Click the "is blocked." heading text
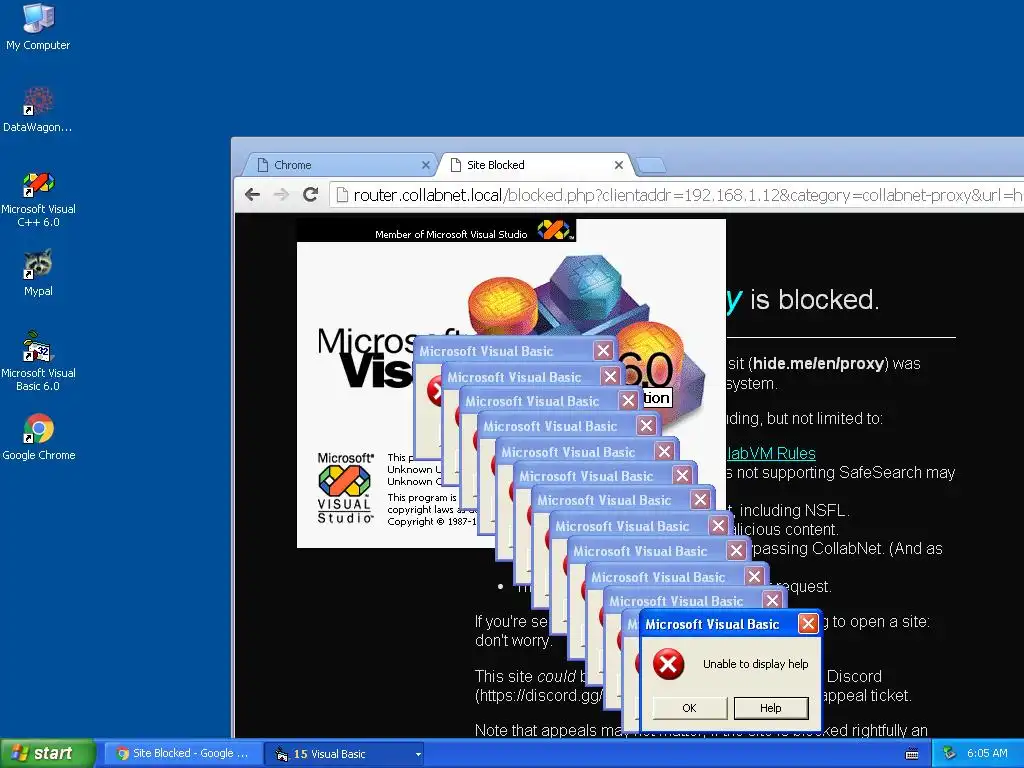 (814, 300)
